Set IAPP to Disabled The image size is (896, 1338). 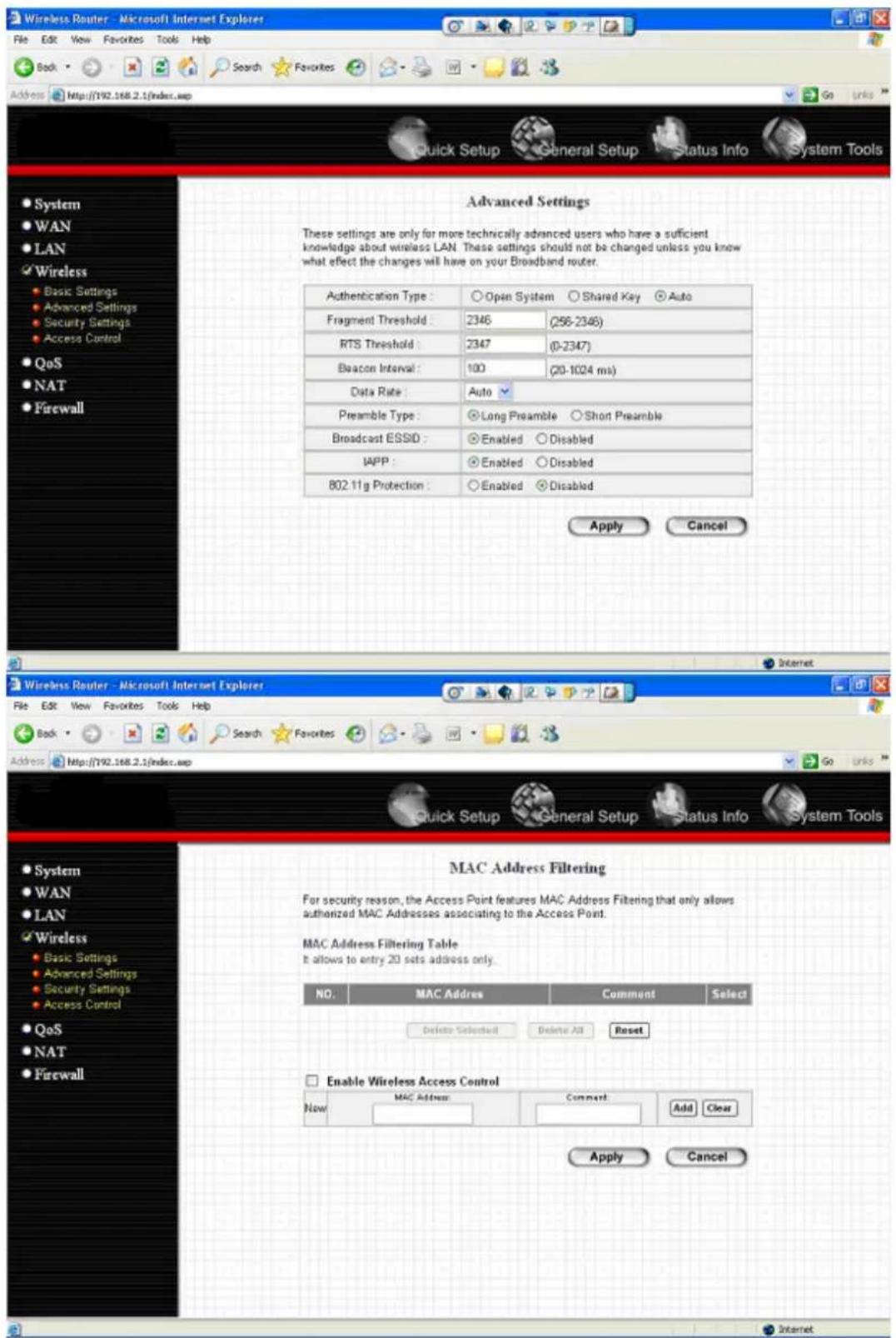[x=541, y=462]
